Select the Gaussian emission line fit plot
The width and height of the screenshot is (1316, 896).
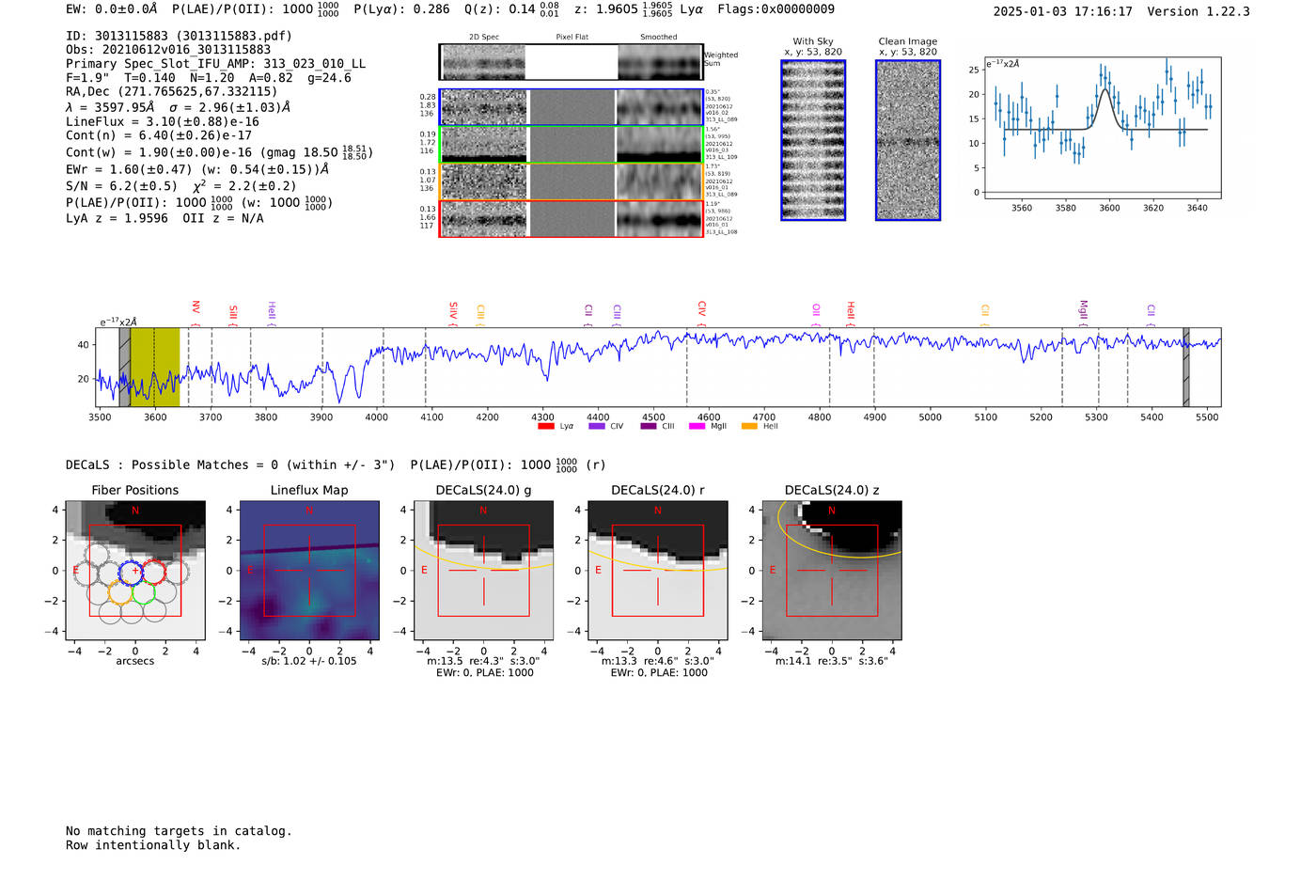(1102, 128)
